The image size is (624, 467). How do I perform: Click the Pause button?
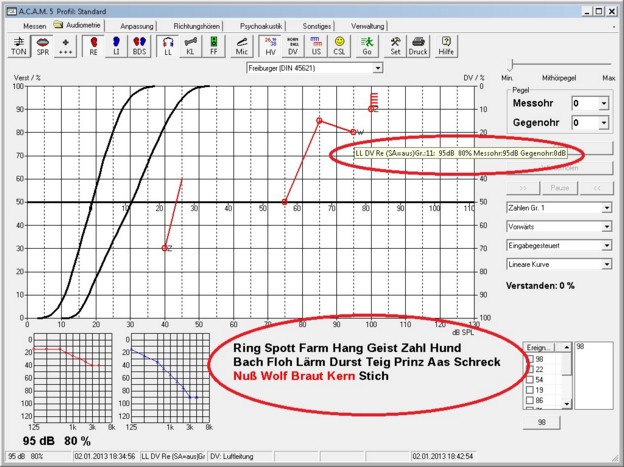560,188
